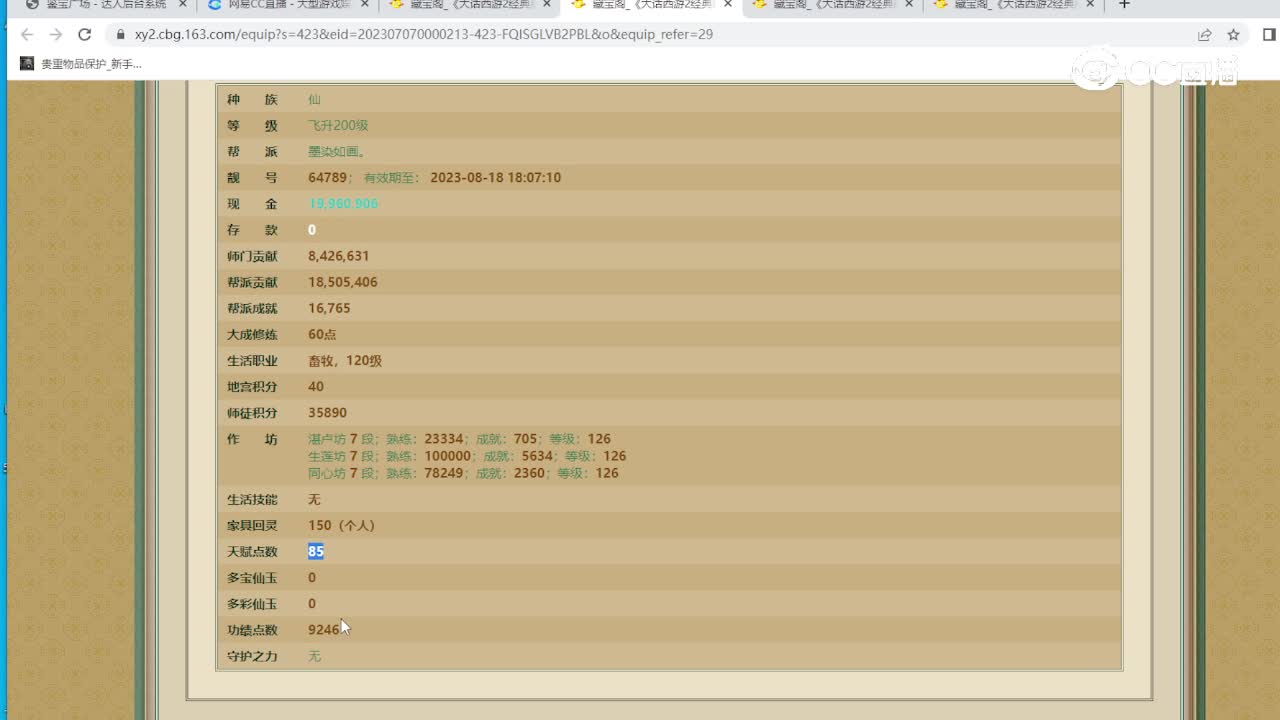Reload the current page
Viewport: 1280px width, 720px height.
[x=85, y=34]
